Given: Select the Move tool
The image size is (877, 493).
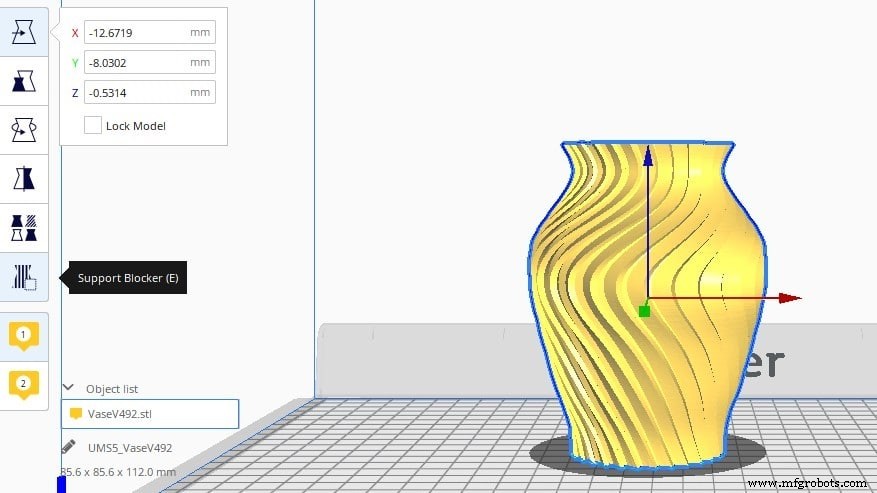Looking at the screenshot, I should (x=24, y=32).
